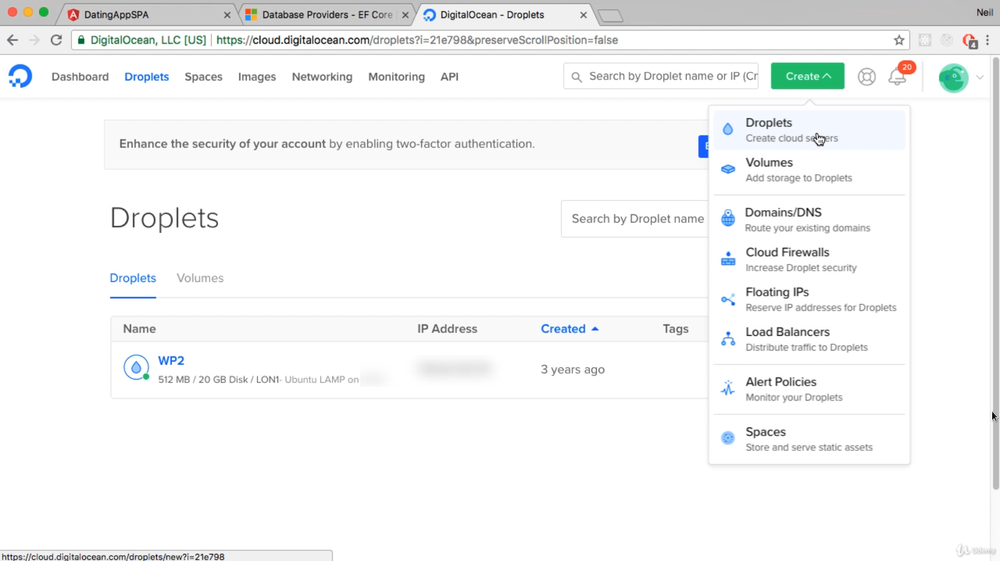Open API in the top navigation
1000x561 pixels.
pos(450,76)
